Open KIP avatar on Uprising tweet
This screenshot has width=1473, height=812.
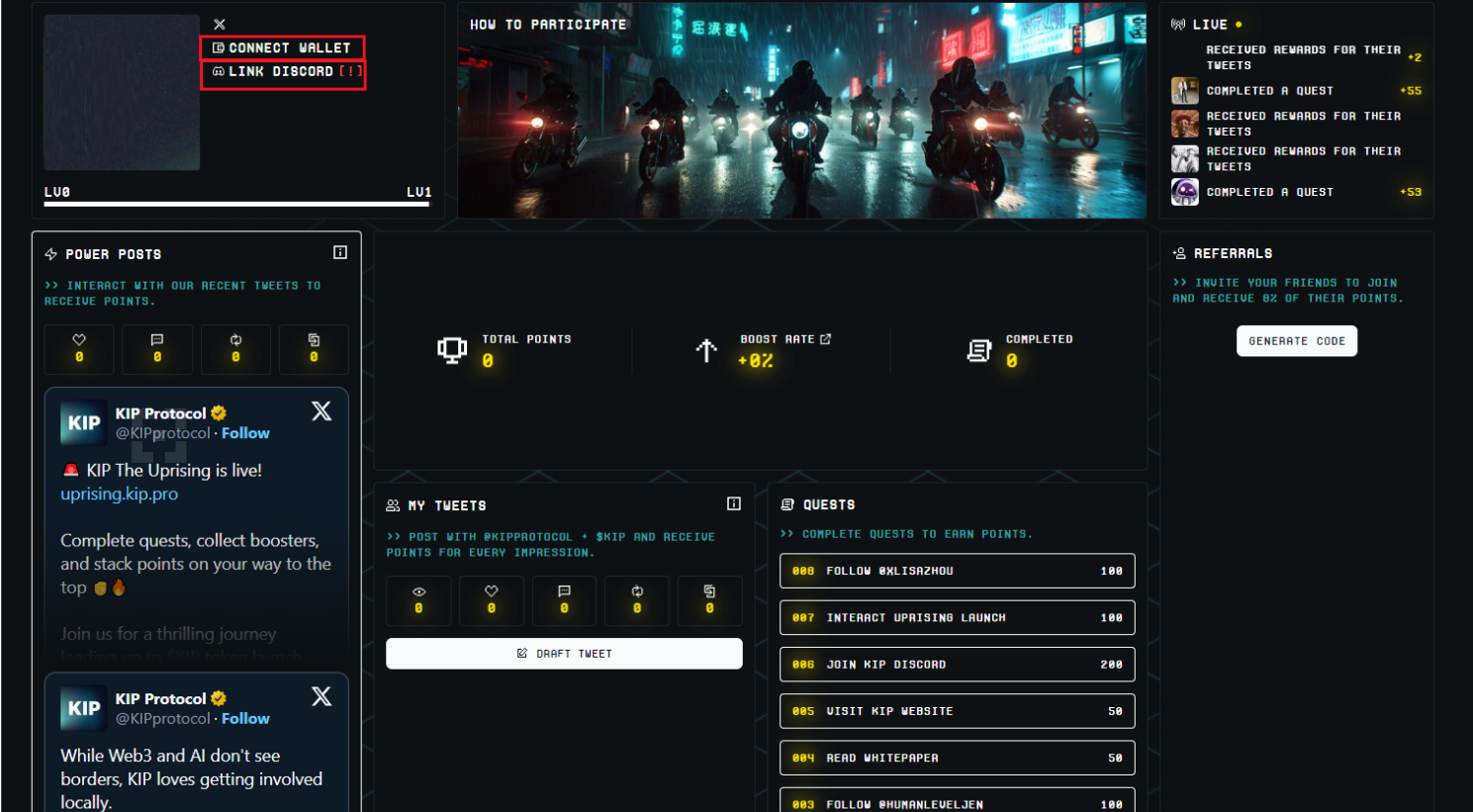click(x=83, y=422)
